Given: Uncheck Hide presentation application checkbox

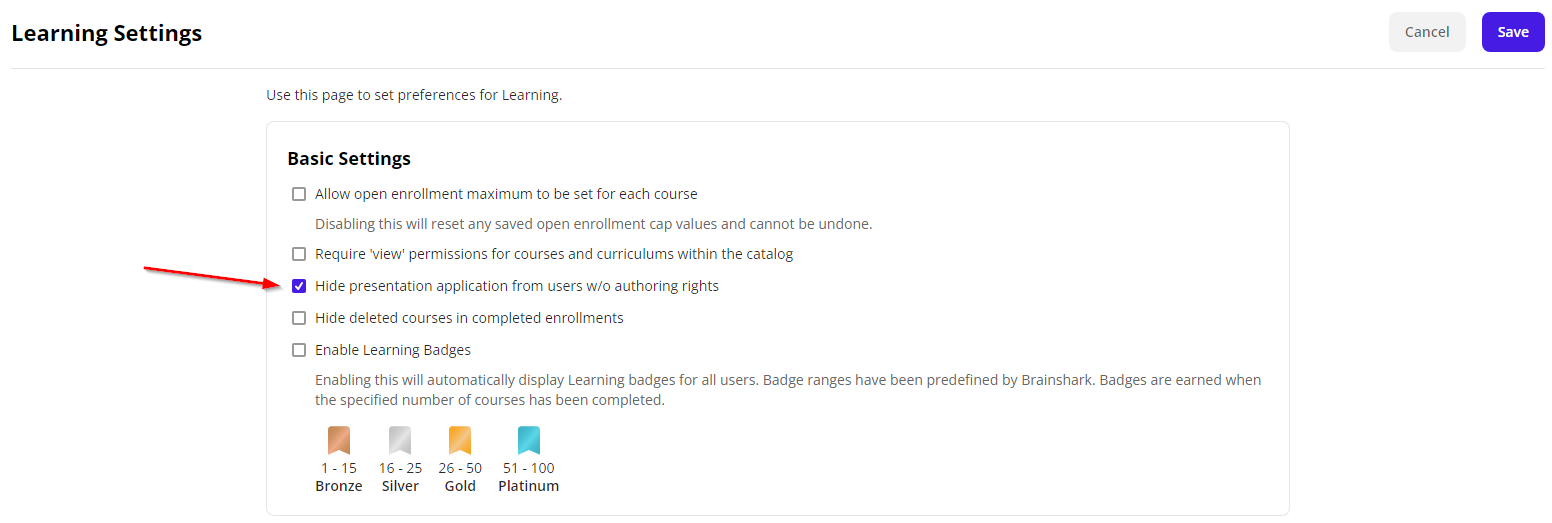Looking at the screenshot, I should point(299,286).
